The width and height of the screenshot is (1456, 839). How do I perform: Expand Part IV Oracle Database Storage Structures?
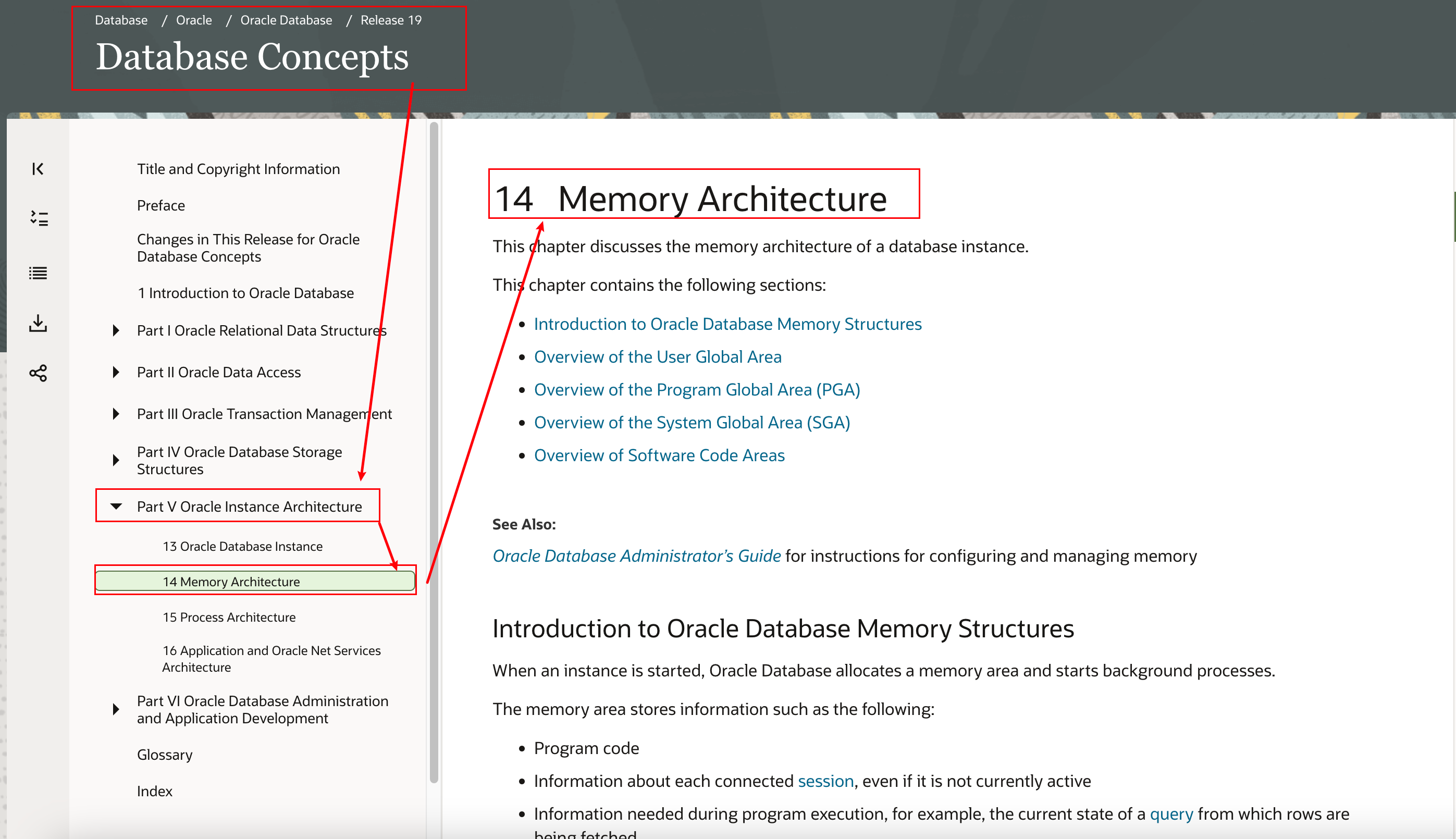click(x=116, y=460)
